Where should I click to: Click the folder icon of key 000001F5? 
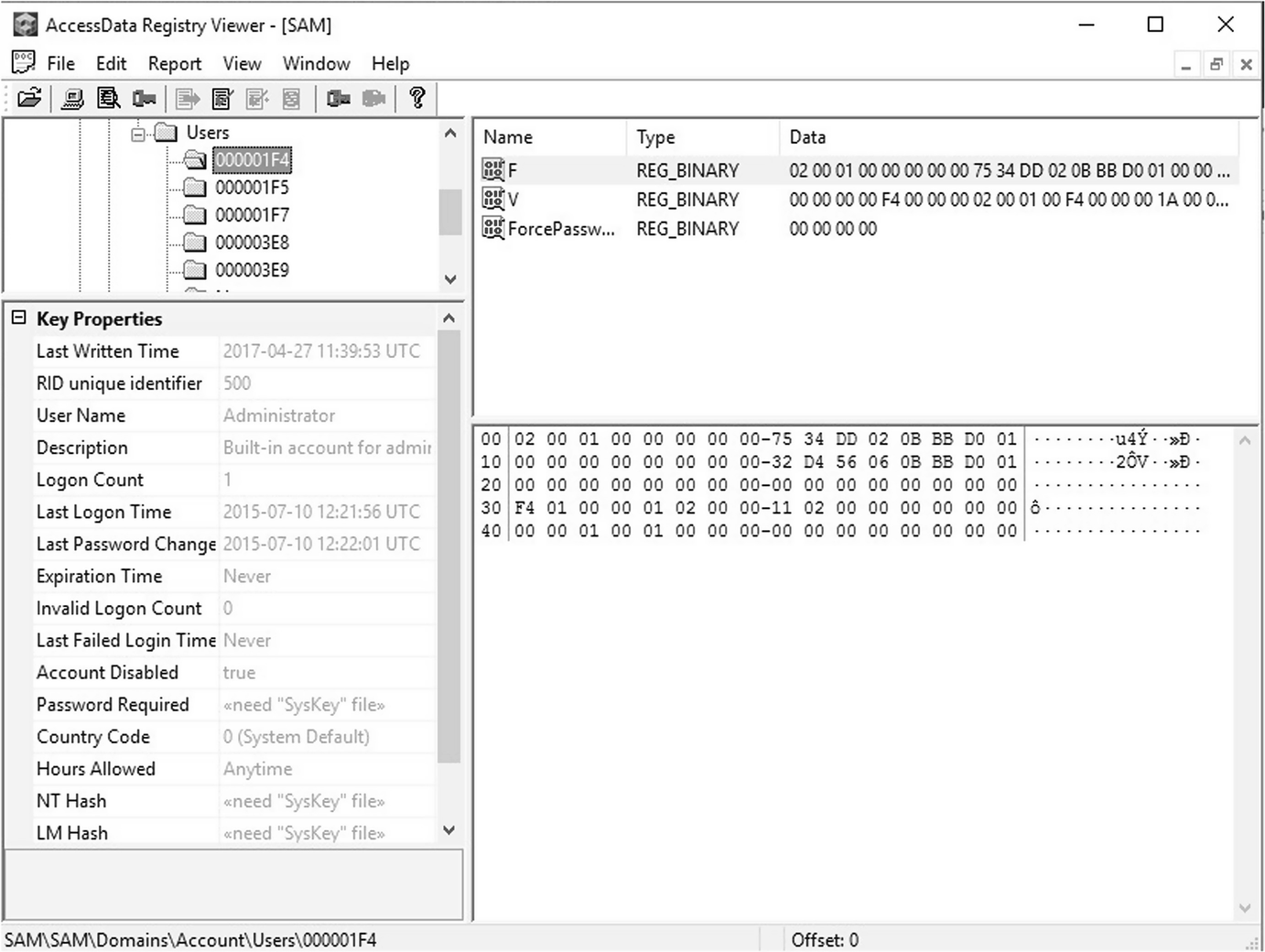[195, 188]
